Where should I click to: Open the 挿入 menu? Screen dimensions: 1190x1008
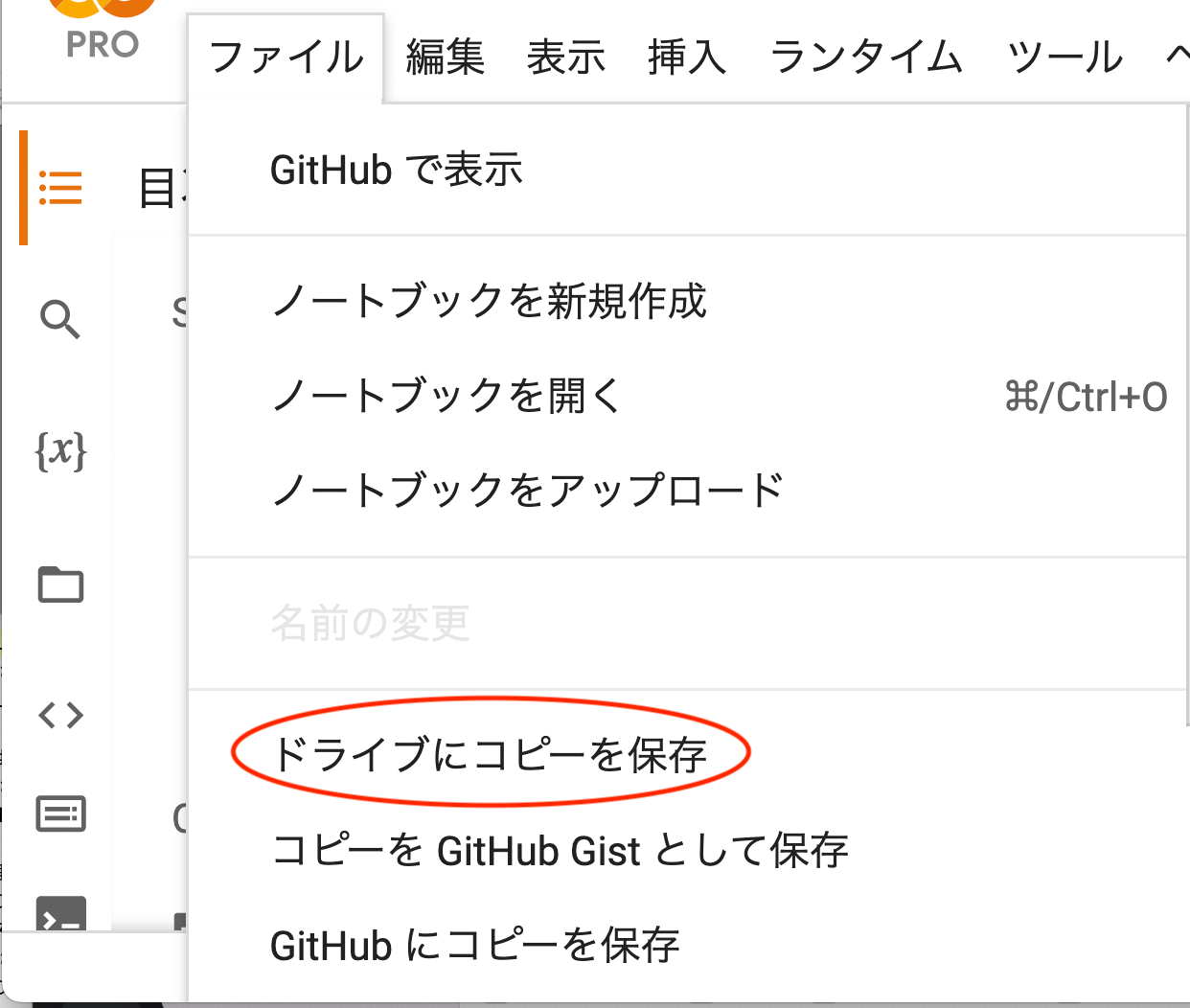tap(687, 57)
